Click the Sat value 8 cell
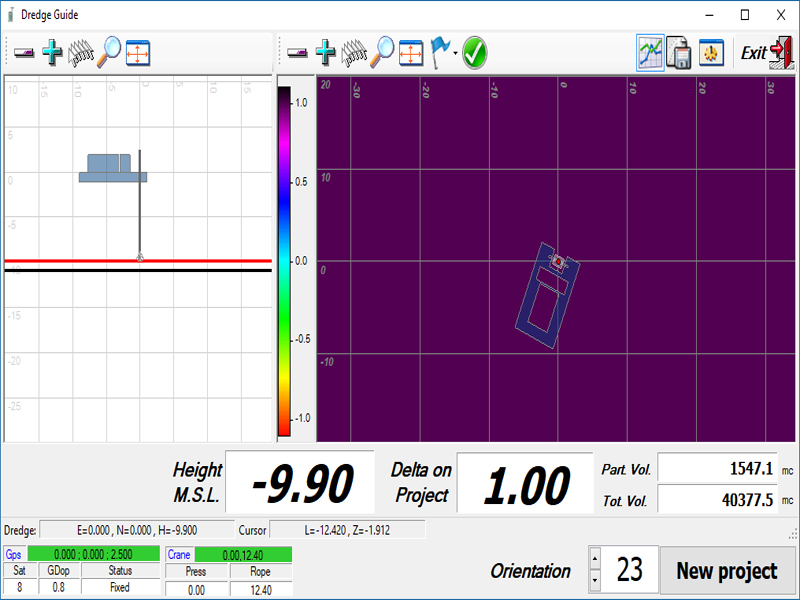Viewport: 800px width, 600px height. 20,587
